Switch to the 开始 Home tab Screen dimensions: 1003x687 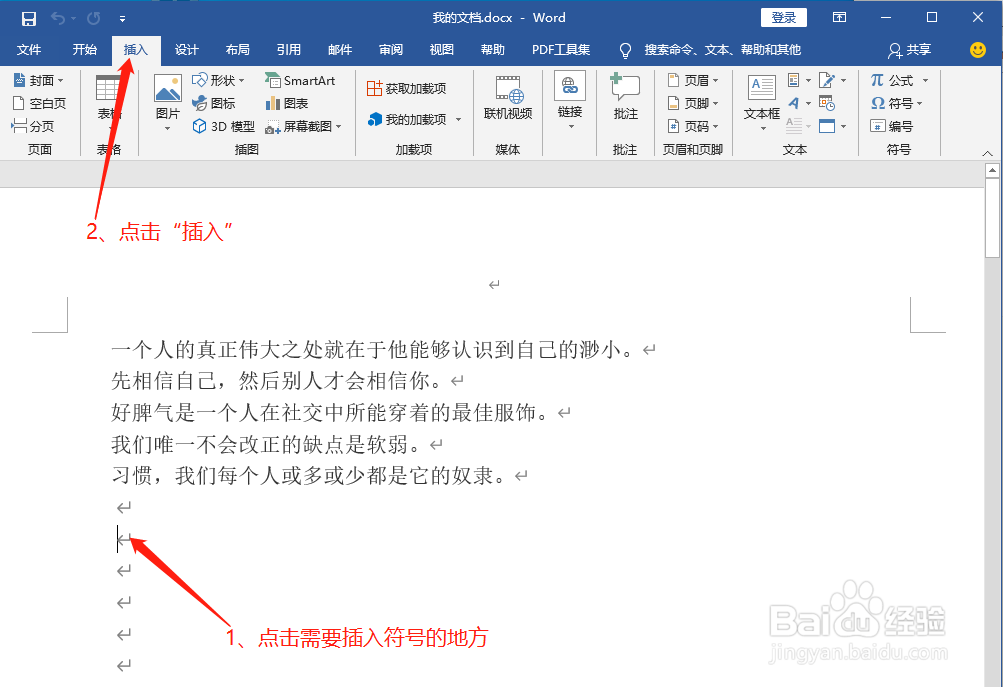(x=84, y=50)
